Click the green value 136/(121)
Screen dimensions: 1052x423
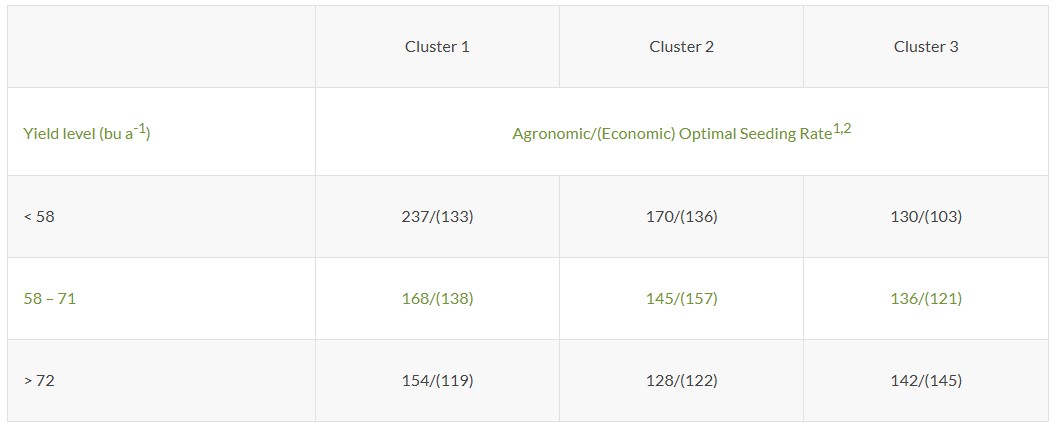click(926, 299)
